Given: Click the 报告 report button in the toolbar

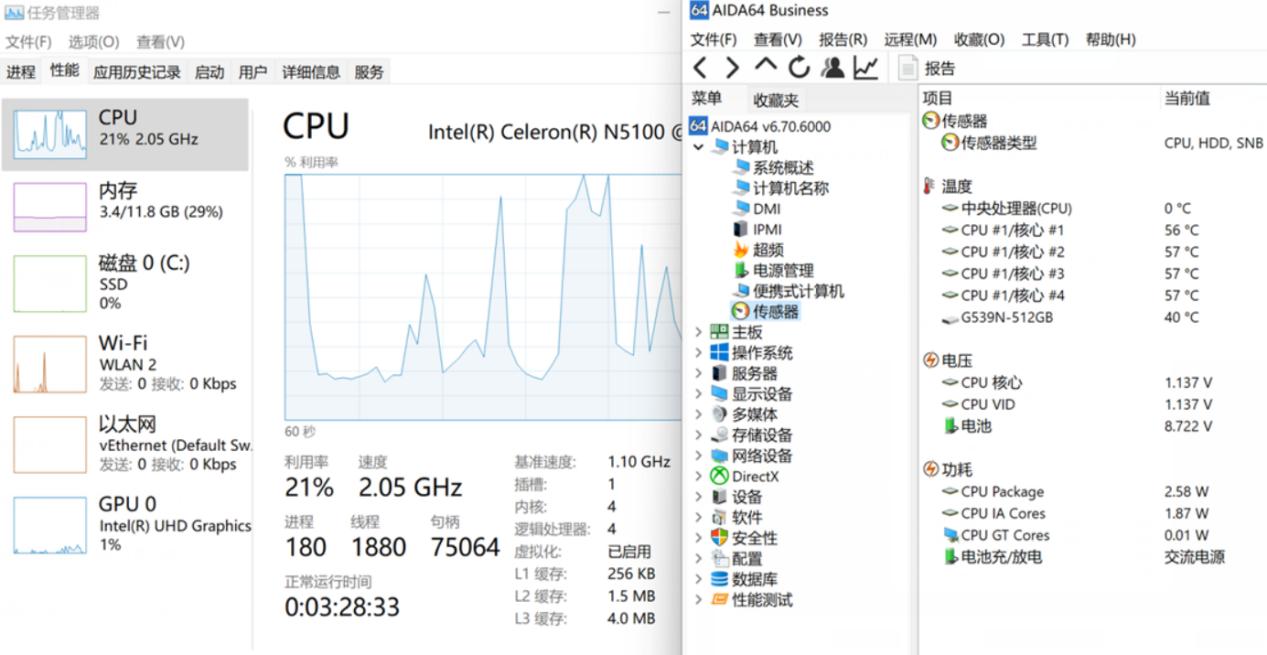Looking at the screenshot, I should [x=927, y=68].
